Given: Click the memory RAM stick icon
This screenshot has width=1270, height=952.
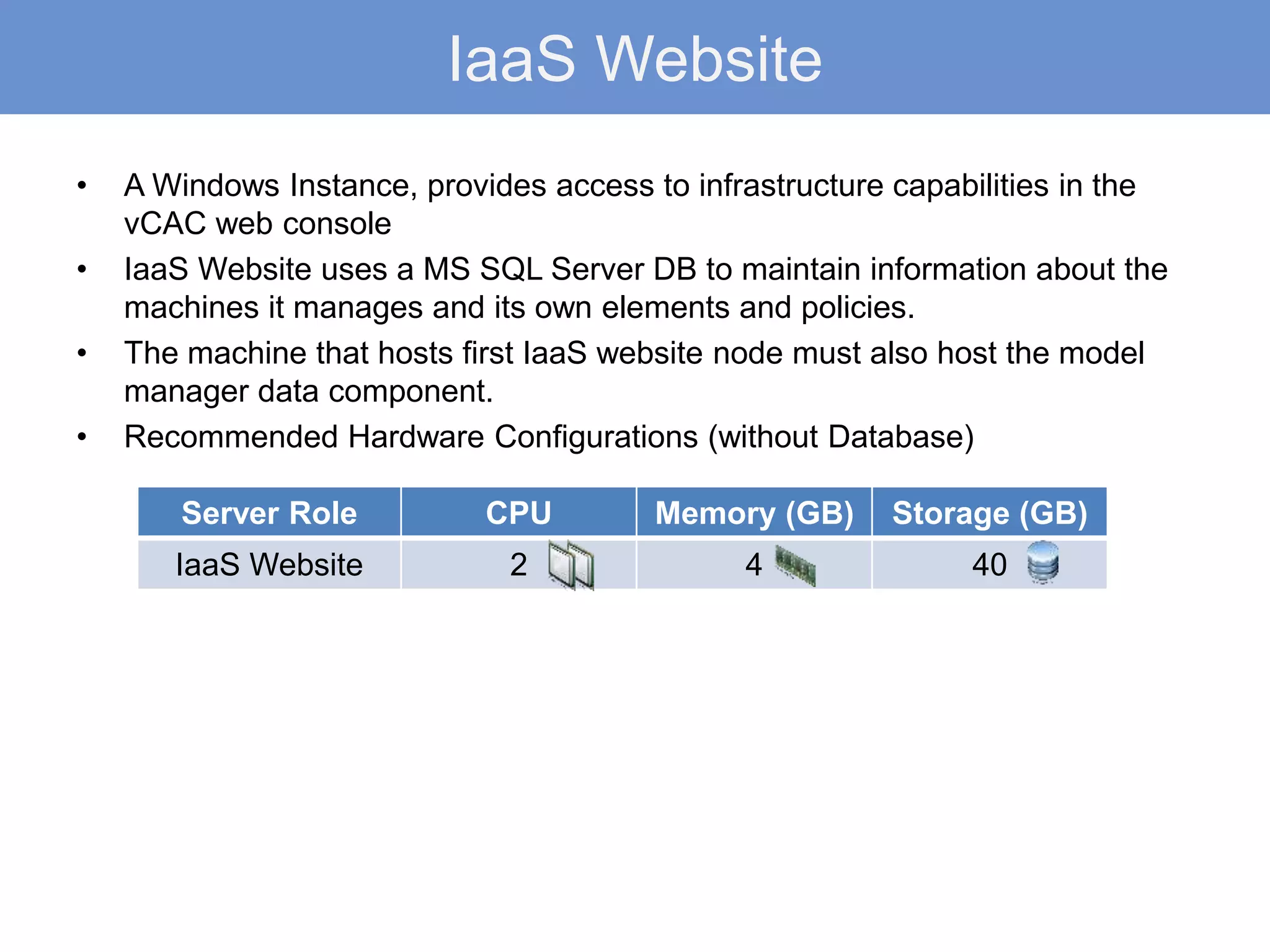Looking at the screenshot, I should [796, 565].
